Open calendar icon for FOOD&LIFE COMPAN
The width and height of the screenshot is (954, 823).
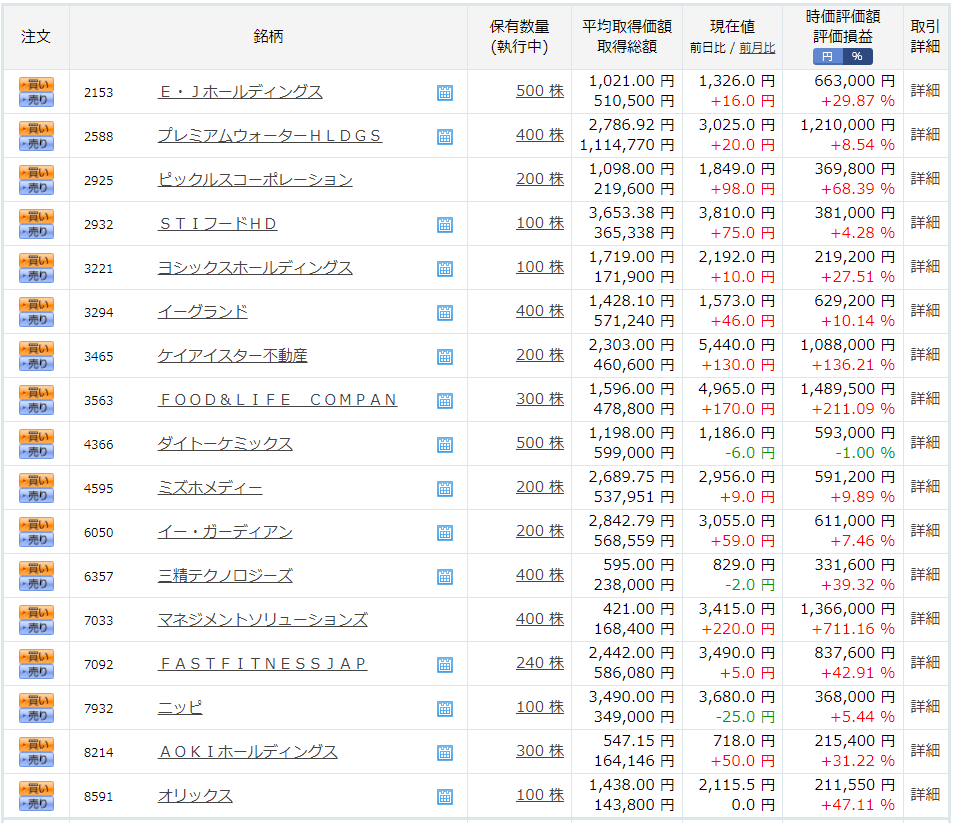click(x=445, y=401)
